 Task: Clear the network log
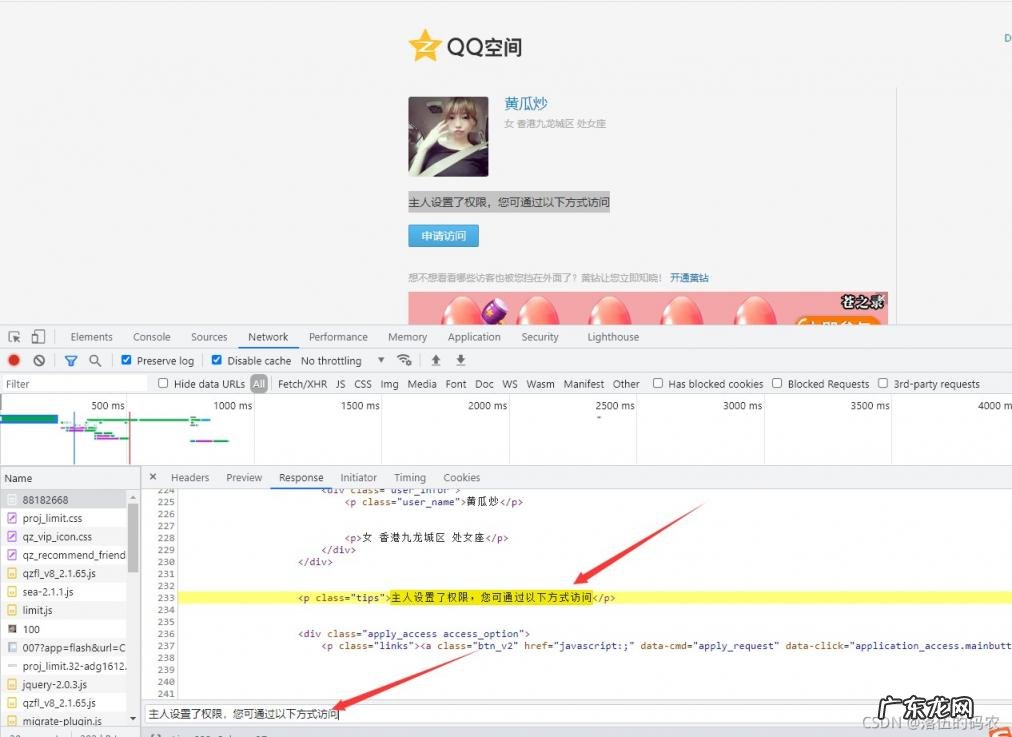pos(39,361)
